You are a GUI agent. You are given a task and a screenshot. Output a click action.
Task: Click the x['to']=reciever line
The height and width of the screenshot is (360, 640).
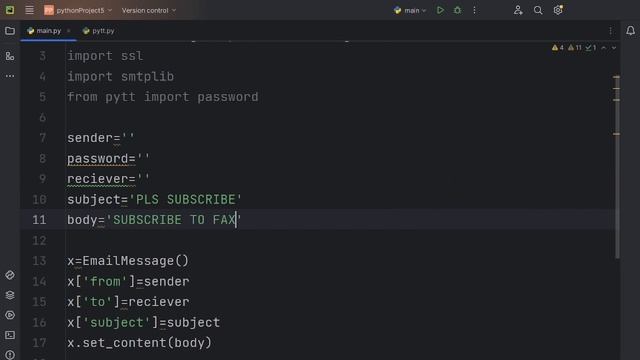pyautogui.click(x=128, y=302)
